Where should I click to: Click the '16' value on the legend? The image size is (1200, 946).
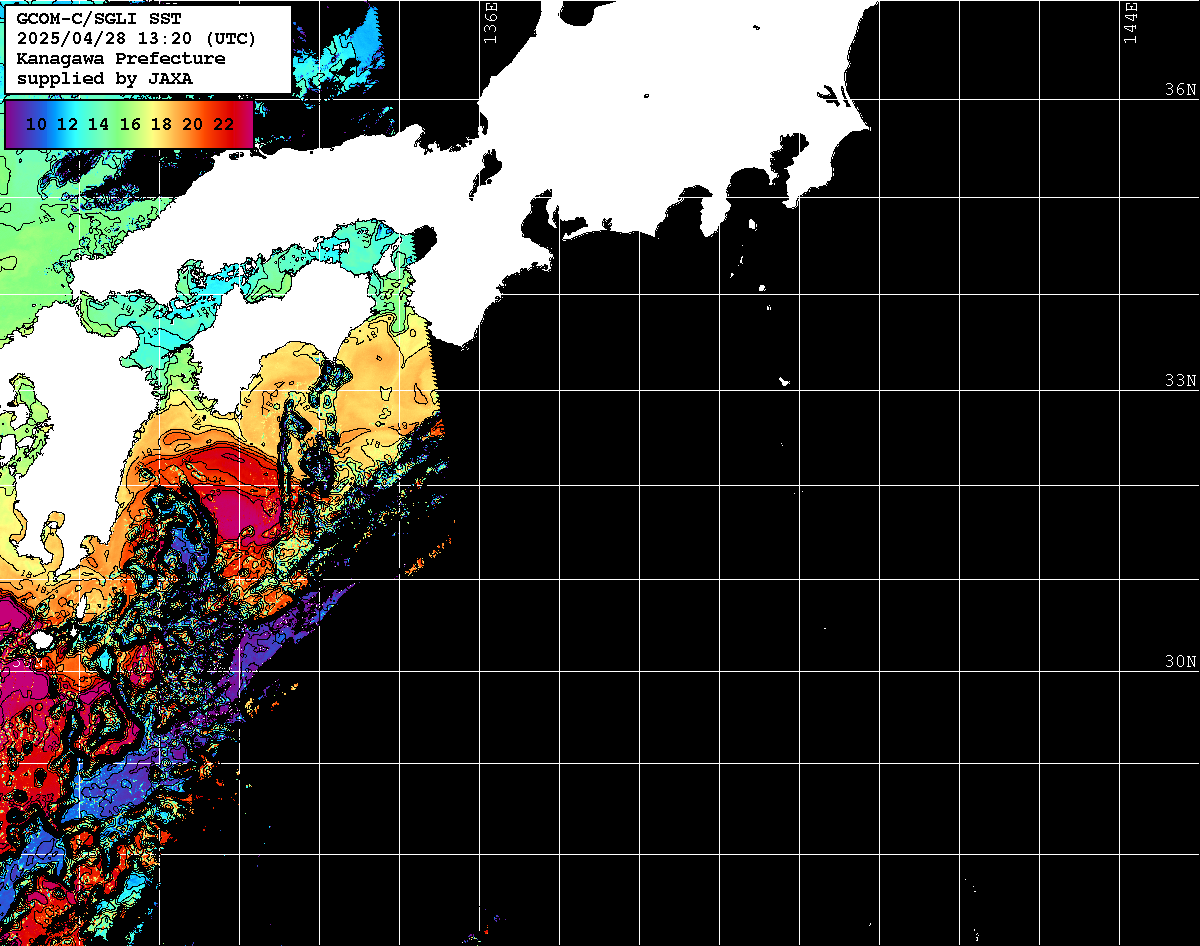pyautogui.click(x=130, y=125)
